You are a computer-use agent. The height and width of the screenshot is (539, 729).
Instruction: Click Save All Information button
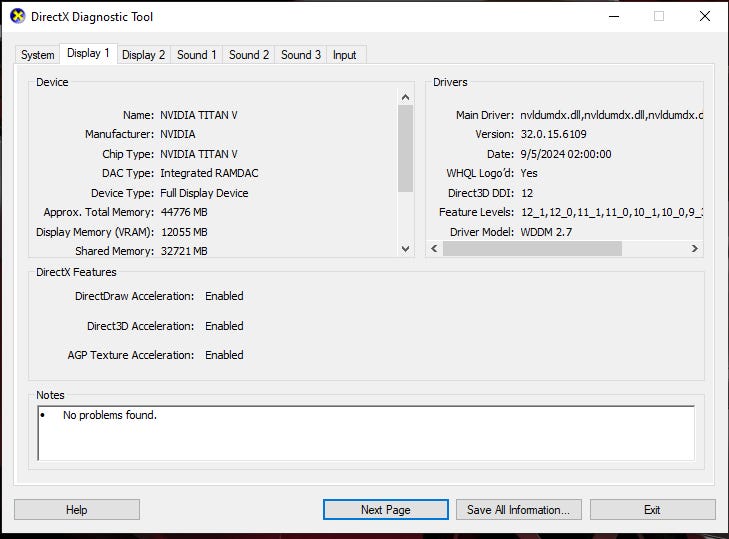(518, 510)
